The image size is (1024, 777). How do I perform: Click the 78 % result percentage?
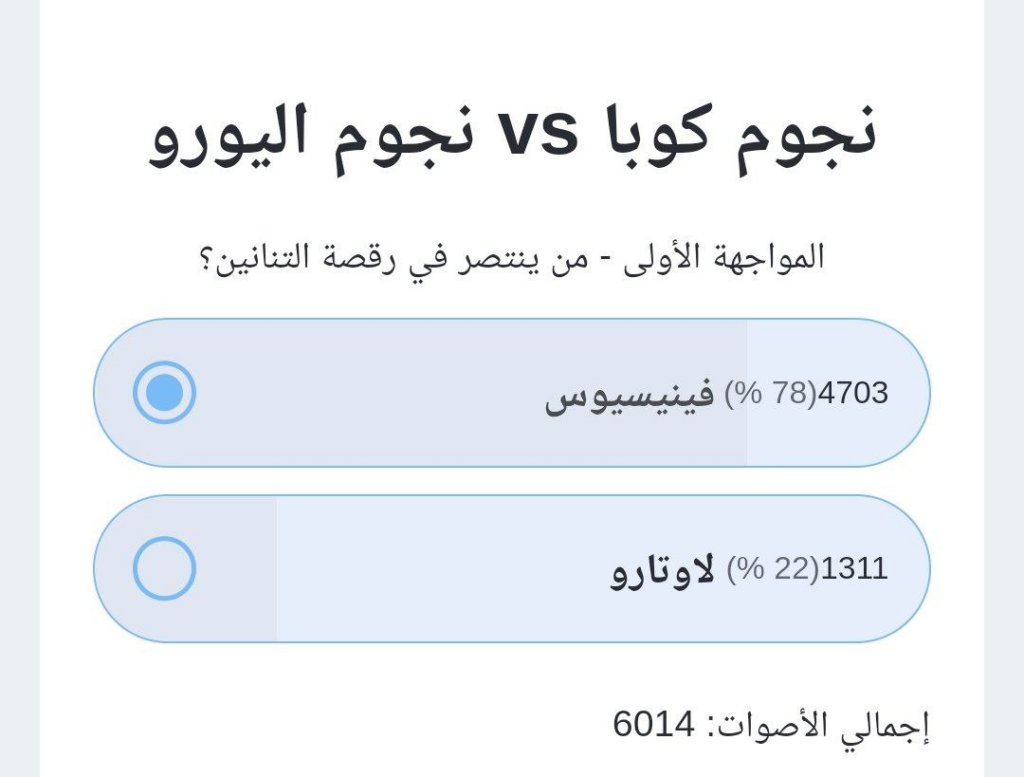pos(770,394)
